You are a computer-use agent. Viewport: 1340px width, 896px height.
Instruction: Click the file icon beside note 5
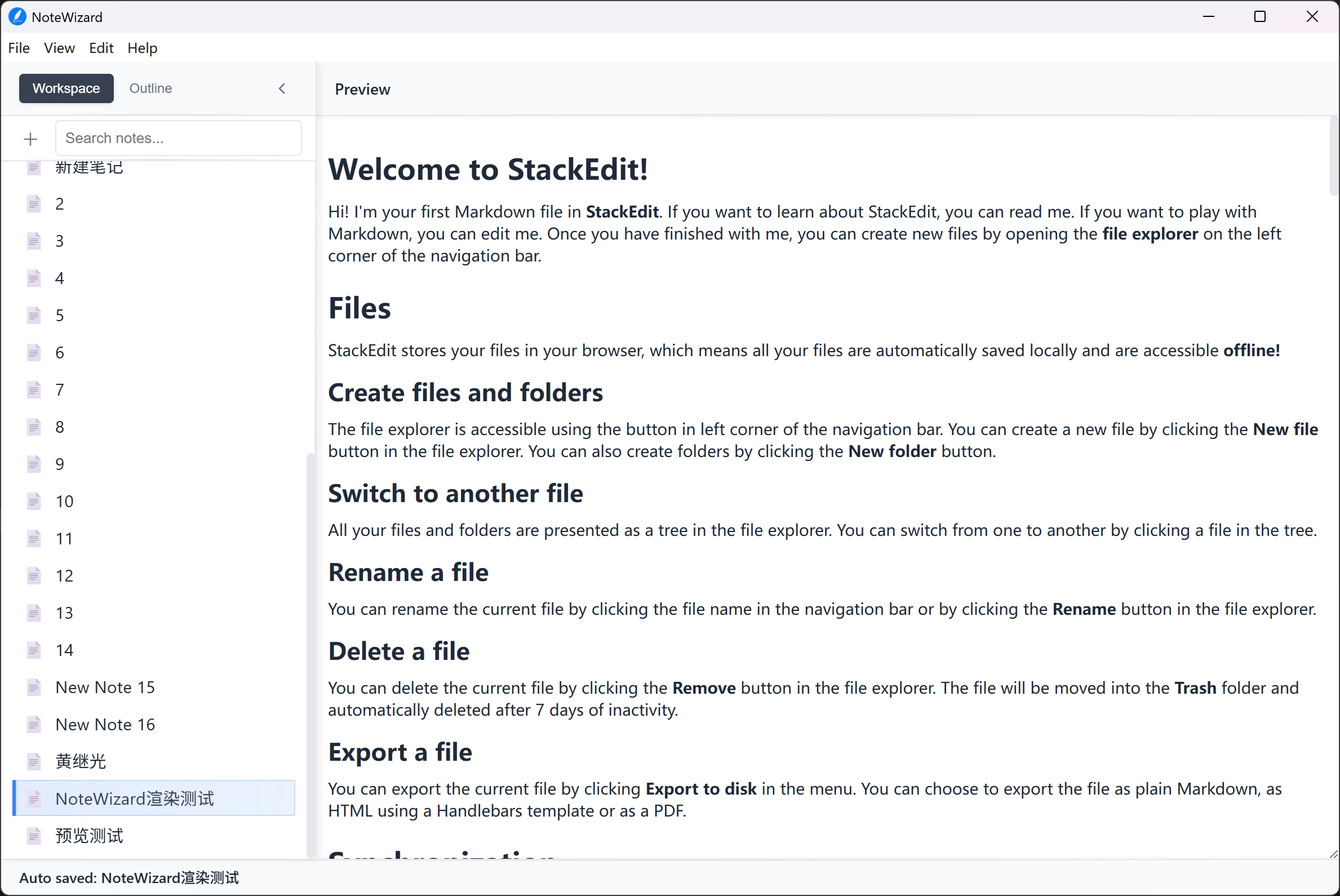click(34, 316)
